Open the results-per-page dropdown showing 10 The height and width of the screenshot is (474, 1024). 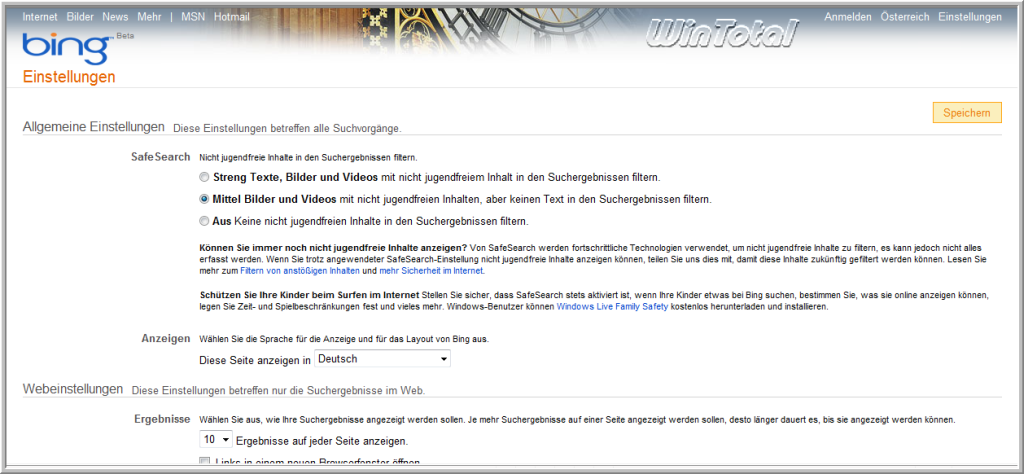216,440
